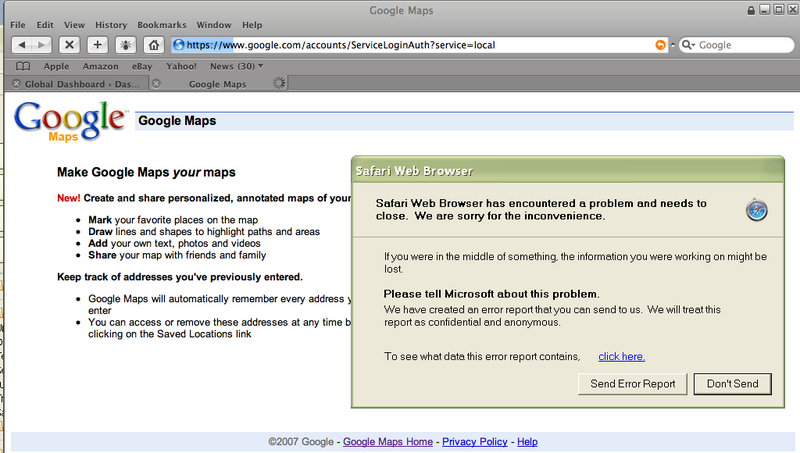Select the Google Maps tab

[x=217, y=84]
